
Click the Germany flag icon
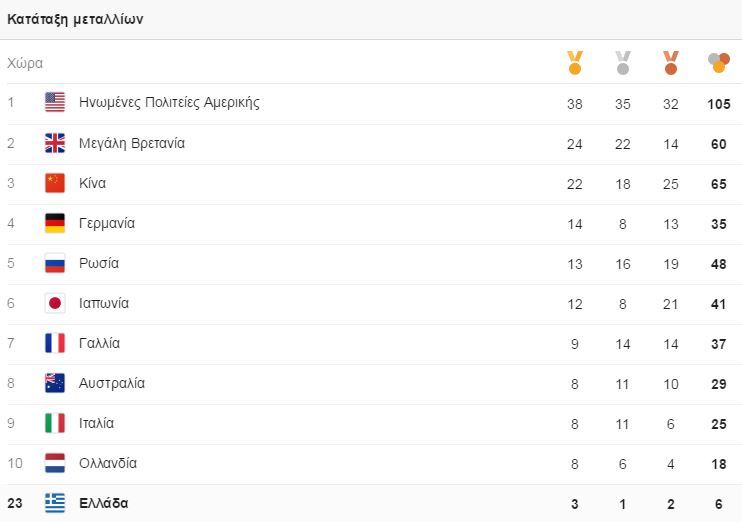(55, 223)
